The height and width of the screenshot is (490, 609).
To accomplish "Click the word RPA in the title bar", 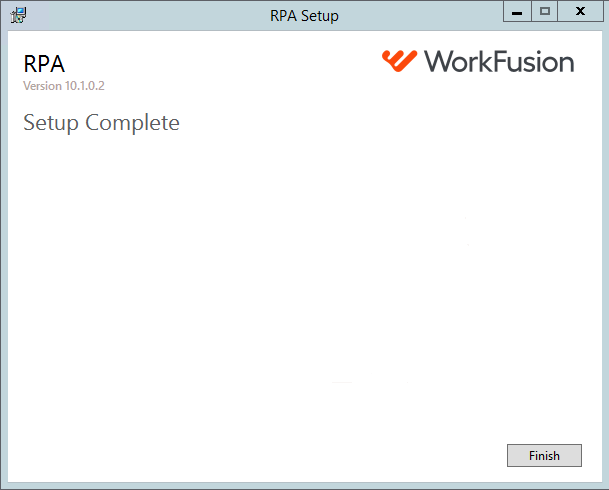I will pyautogui.click(x=284, y=16).
